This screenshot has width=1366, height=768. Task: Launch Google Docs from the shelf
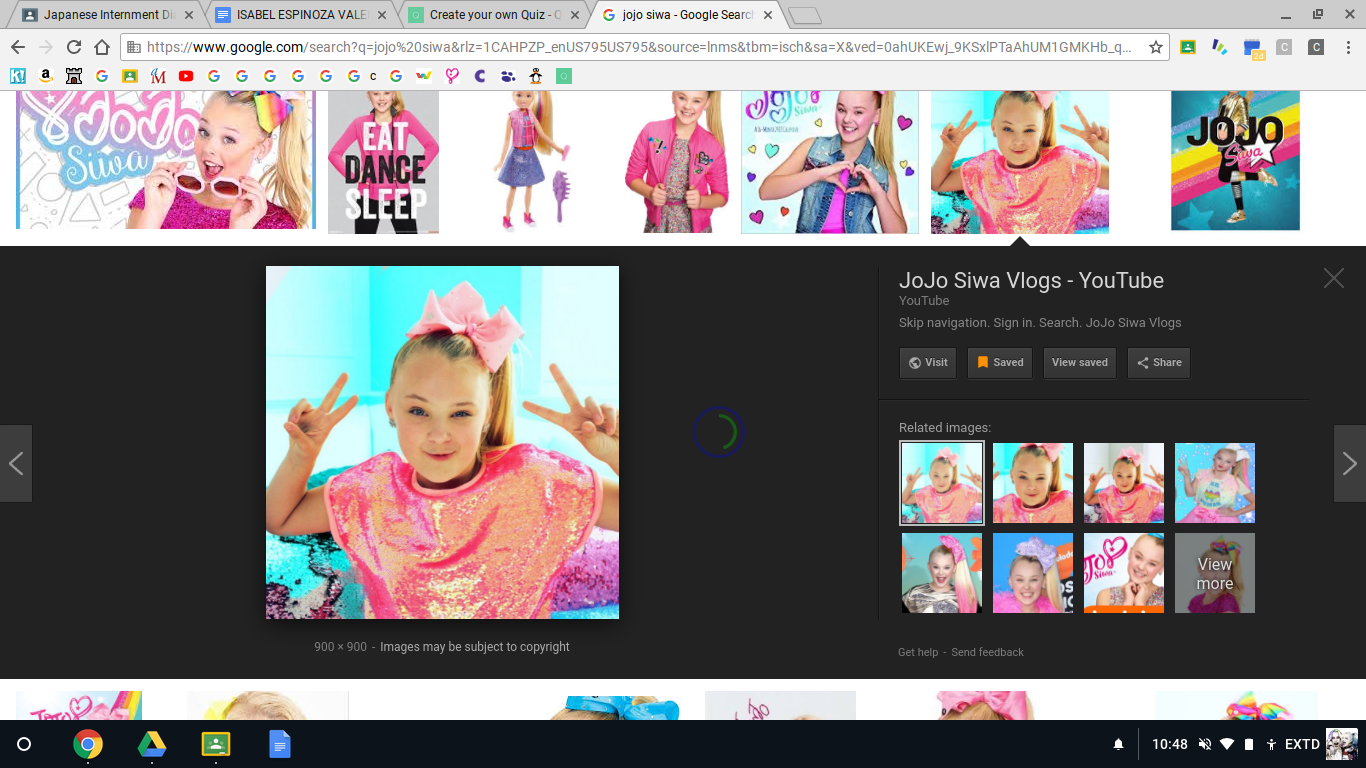[280, 744]
